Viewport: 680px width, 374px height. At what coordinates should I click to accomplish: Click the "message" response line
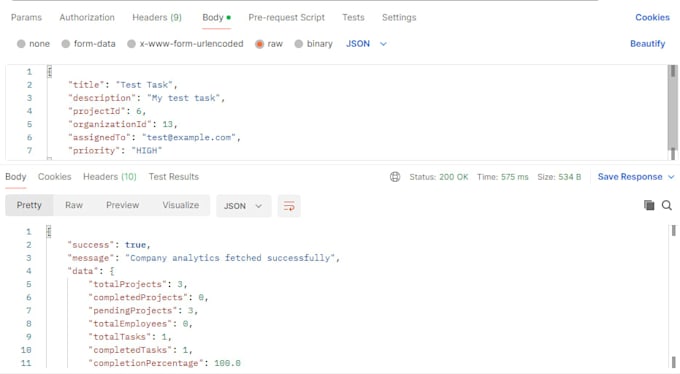[x=203, y=258]
